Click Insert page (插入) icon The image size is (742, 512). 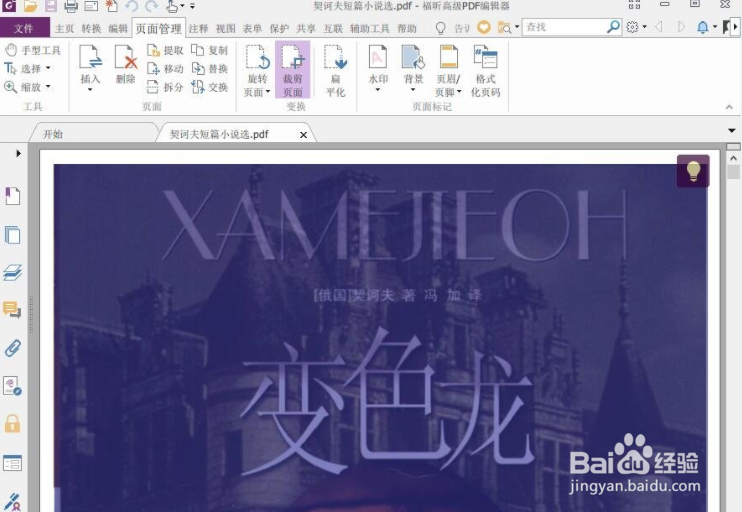90,65
